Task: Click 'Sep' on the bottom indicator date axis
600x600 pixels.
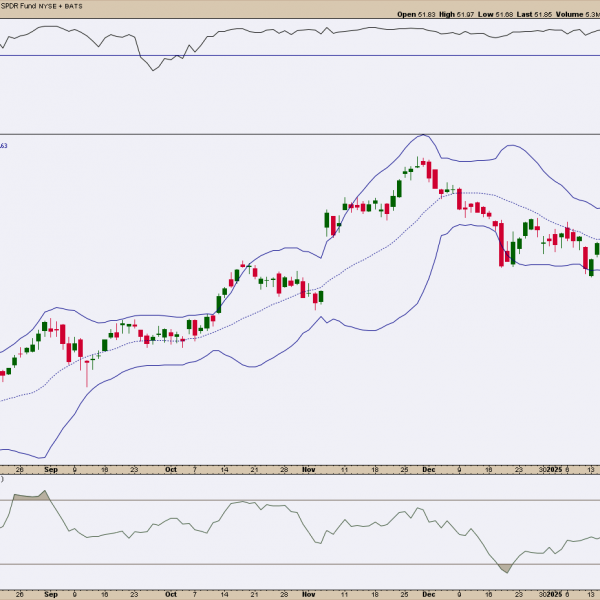Action: pos(51,594)
